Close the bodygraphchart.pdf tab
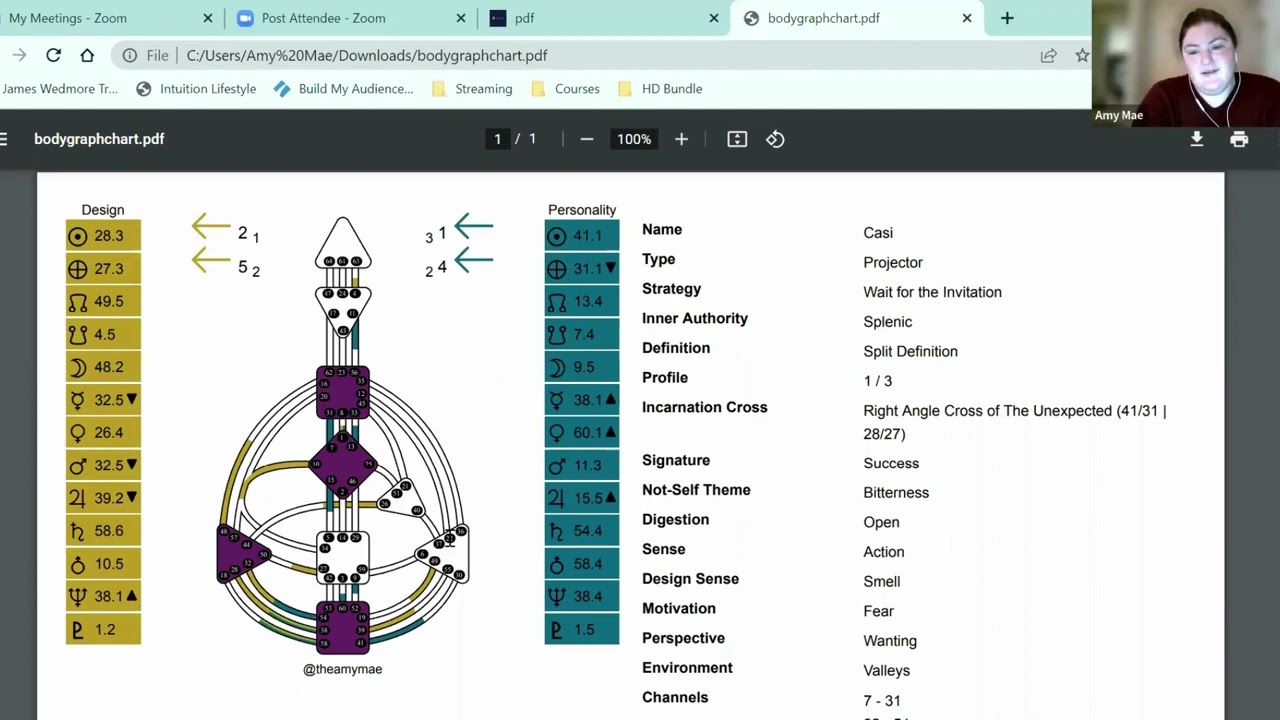Screen dimensions: 1280x720 pyautogui.click(x=967, y=18)
